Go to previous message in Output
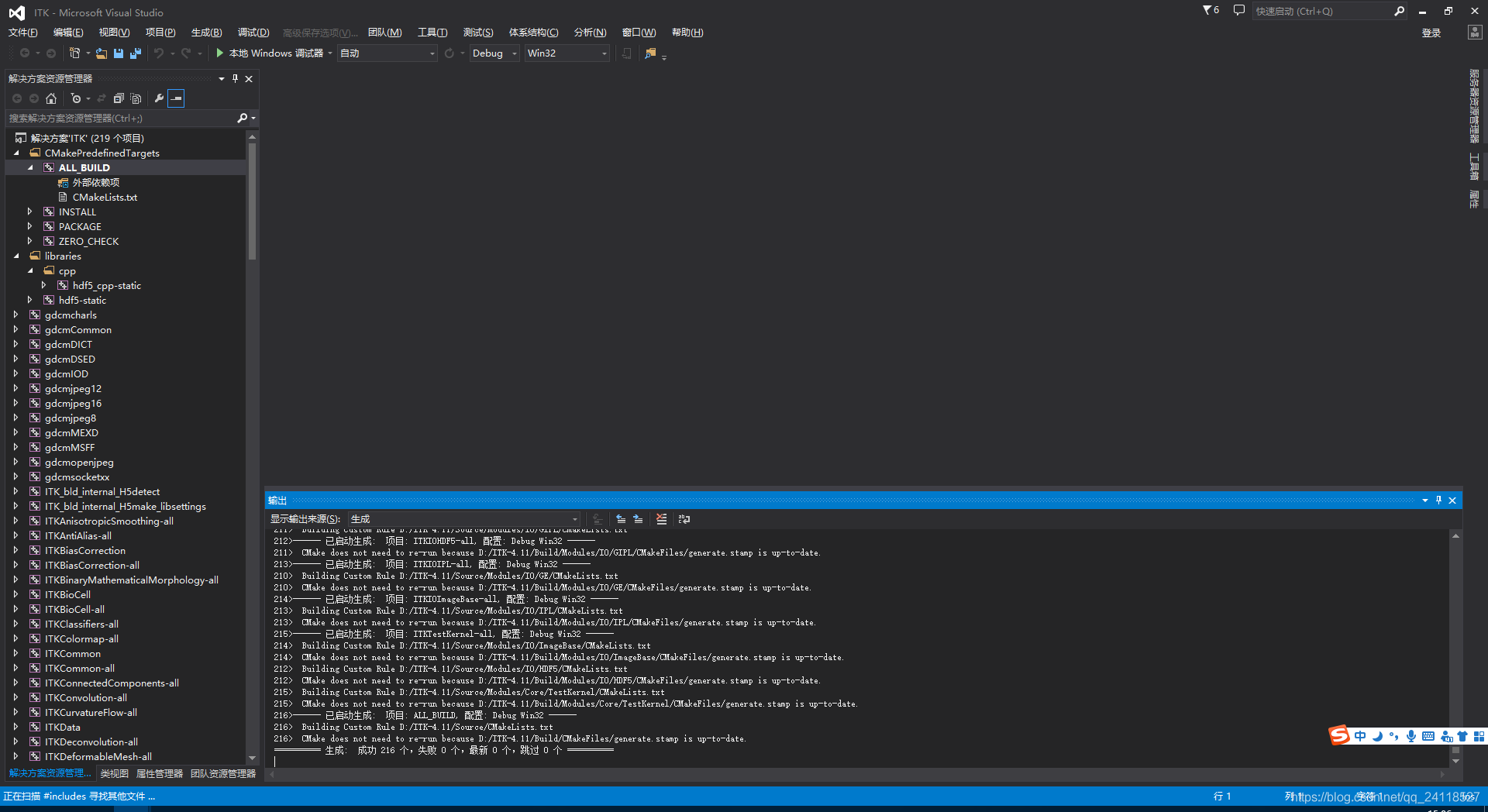The image size is (1488, 812). (x=621, y=519)
